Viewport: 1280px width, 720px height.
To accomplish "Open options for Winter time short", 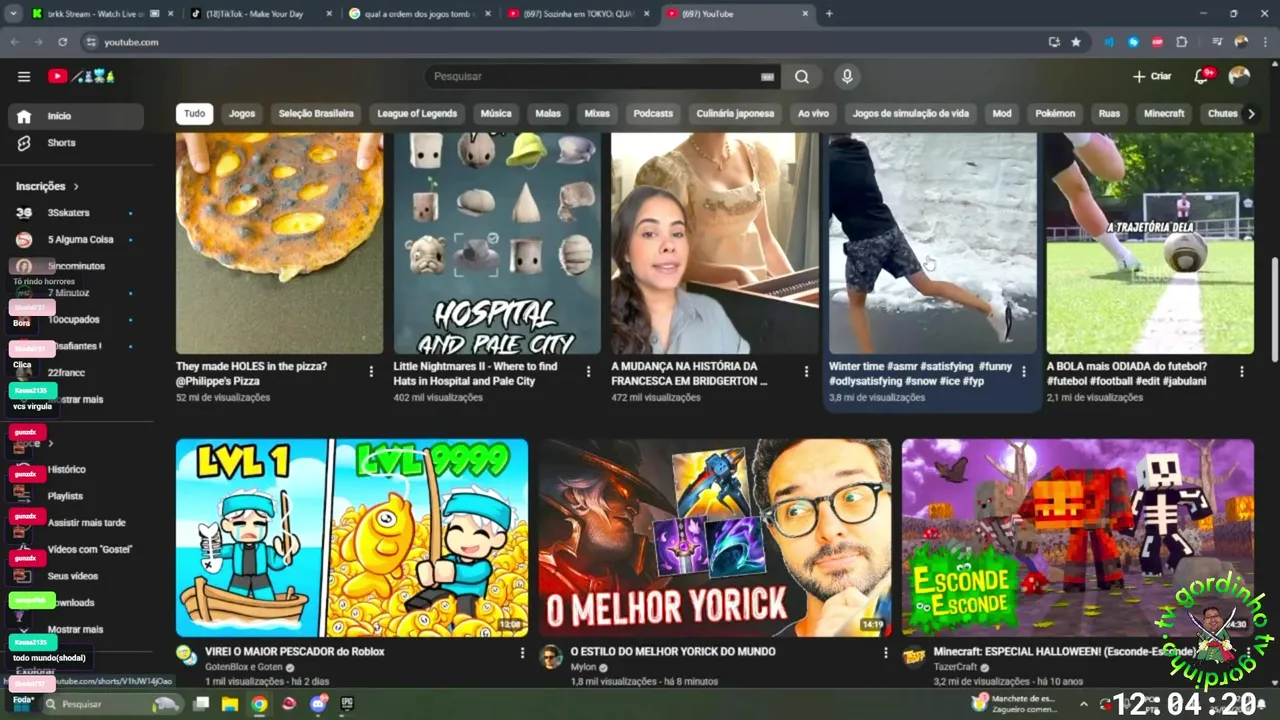I will click(x=1023, y=371).
